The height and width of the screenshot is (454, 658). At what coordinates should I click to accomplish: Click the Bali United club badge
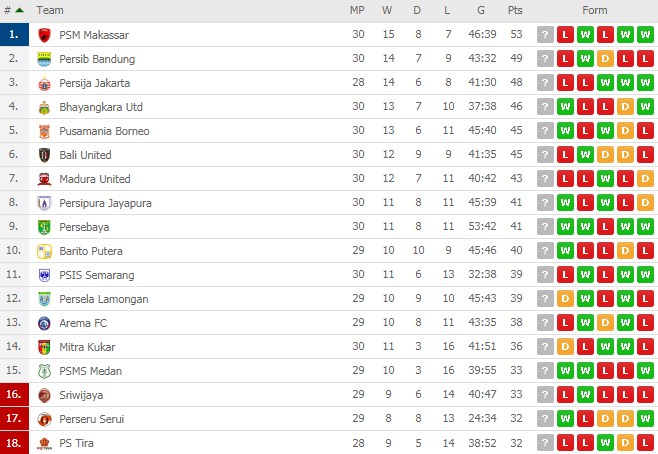click(x=44, y=155)
